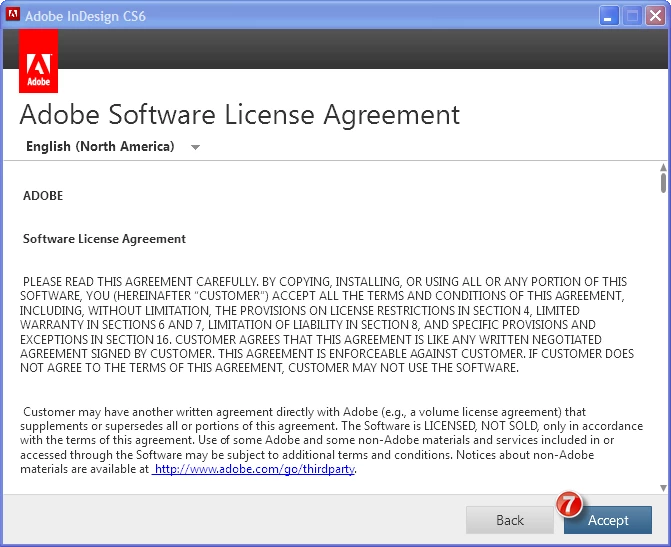Click the 'PLEASE READ THIS AGREEMENT CAREFULLY' paragraph
This screenshot has height=547, width=671.
(327, 324)
